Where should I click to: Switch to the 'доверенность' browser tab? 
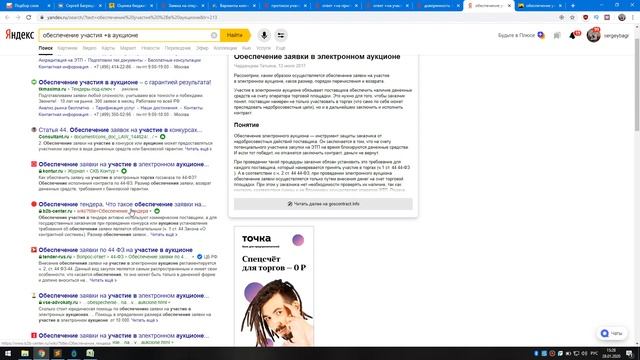[x=437, y=6]
